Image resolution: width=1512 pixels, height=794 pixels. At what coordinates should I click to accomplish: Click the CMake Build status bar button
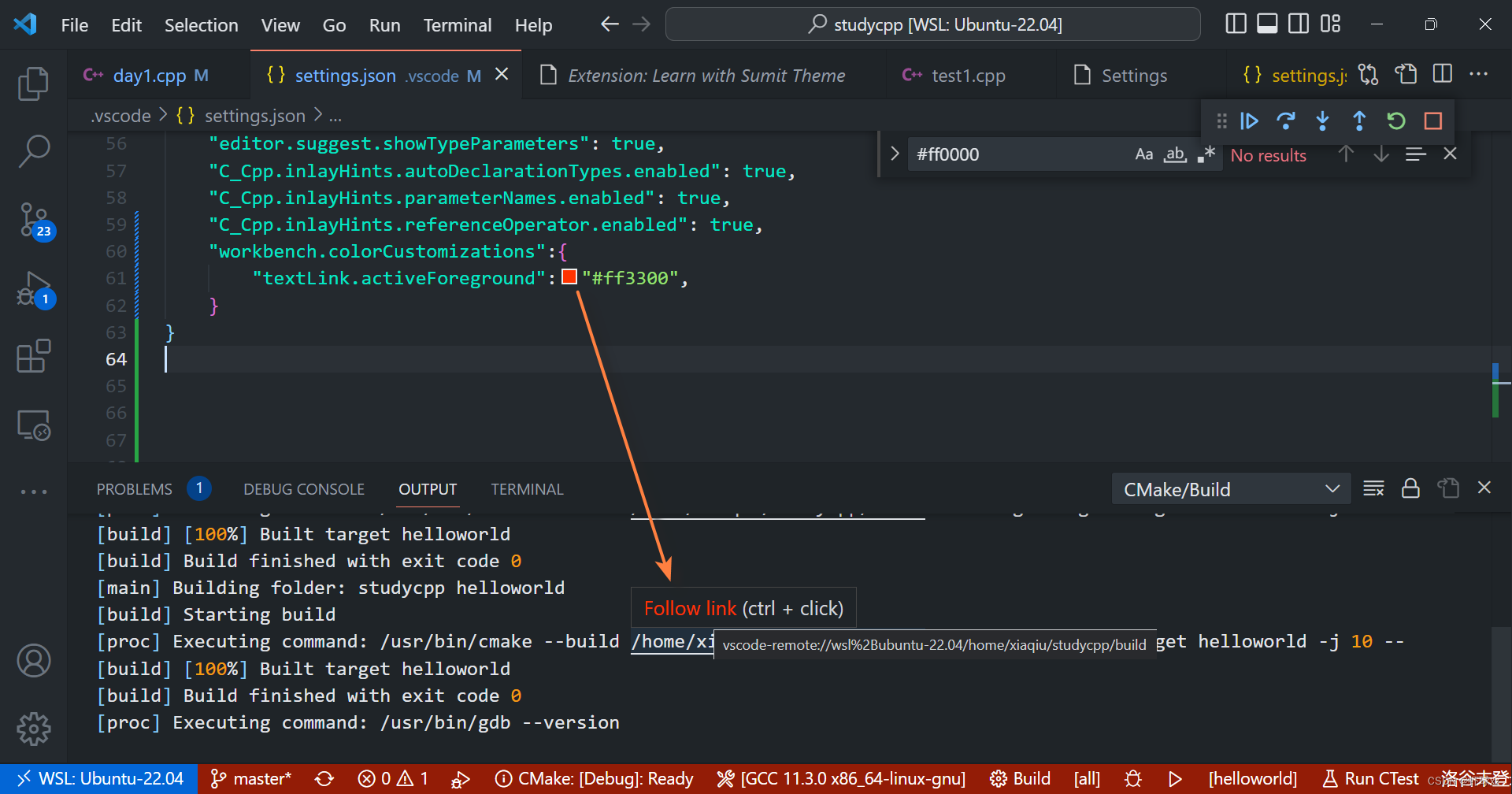(1021, 779)
